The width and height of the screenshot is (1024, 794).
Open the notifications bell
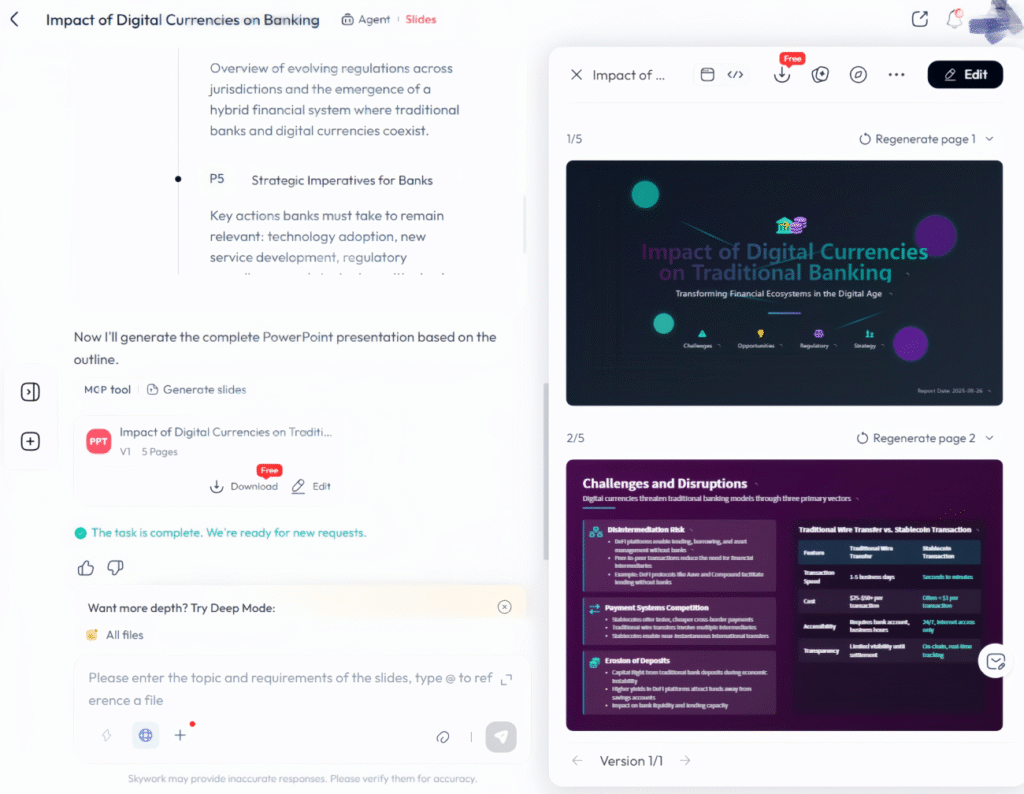point(955,19)
